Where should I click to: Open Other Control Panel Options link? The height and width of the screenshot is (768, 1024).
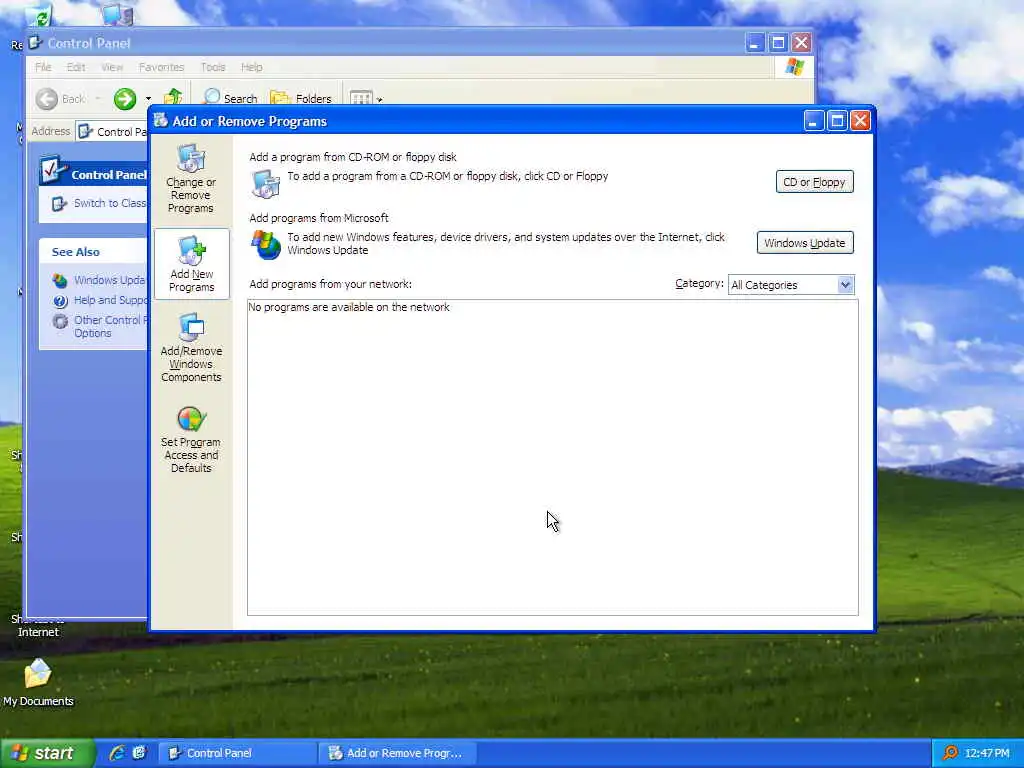[110, 327]
